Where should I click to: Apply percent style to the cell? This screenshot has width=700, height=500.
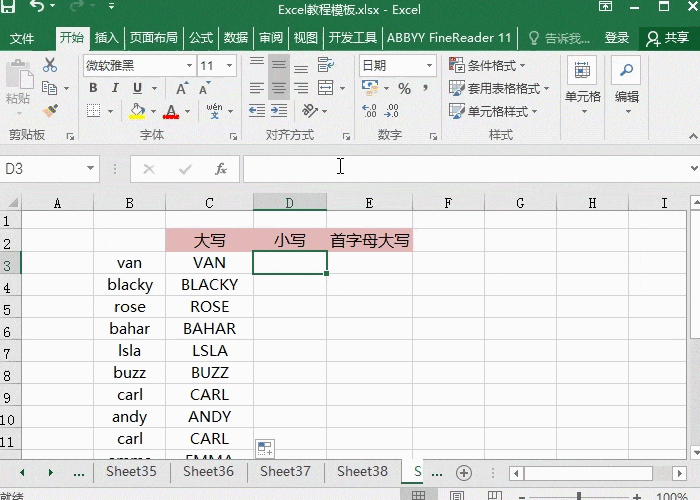click(404, 89)
